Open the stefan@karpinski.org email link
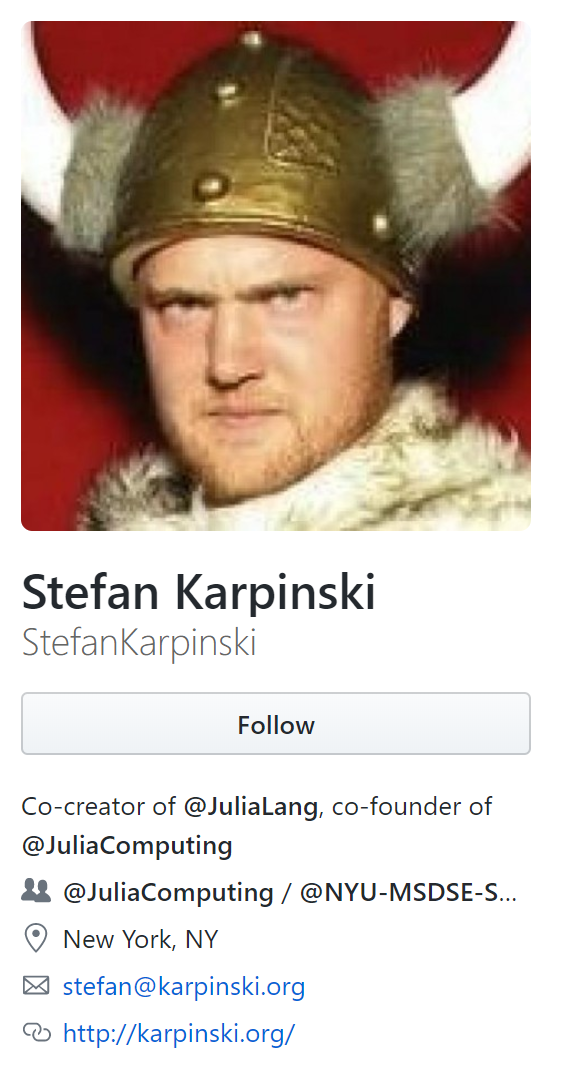 coord(184,986)
